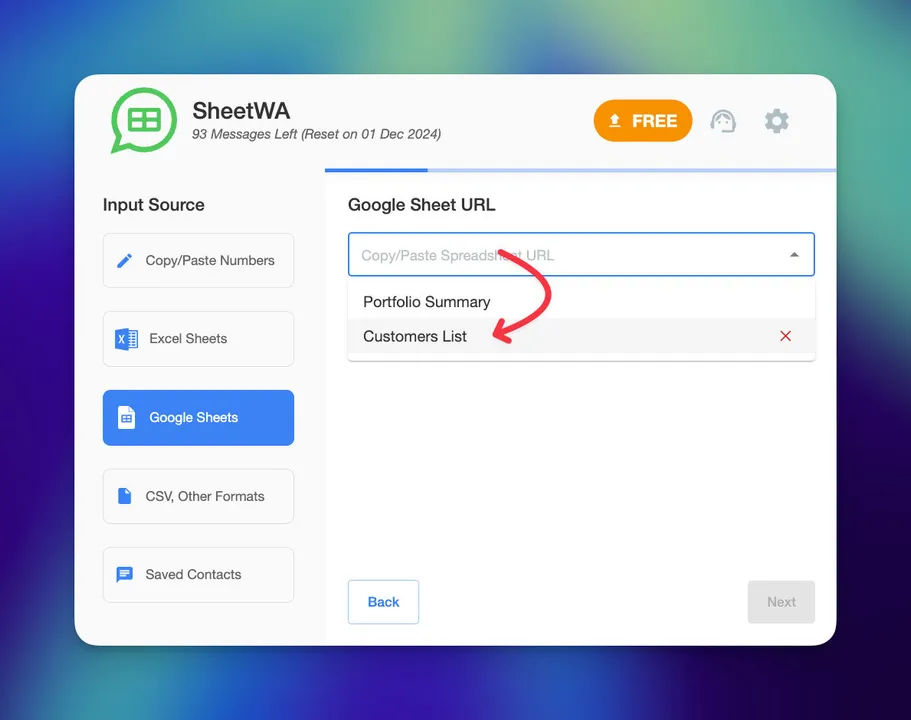Select Excel Sheets input source

pyautogui.click(x=198, y=339)
